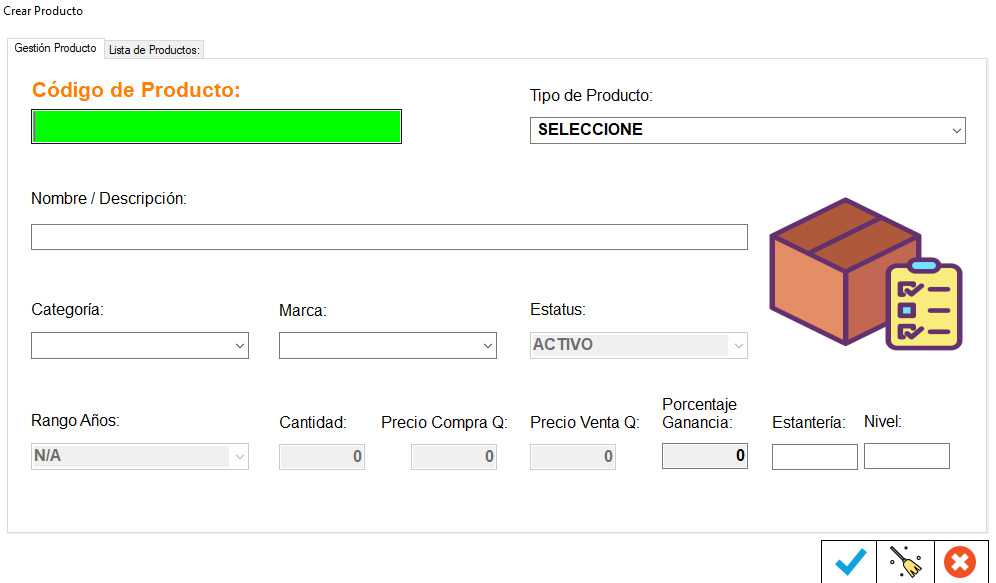Click the Estantería input box

coord(815,457)
